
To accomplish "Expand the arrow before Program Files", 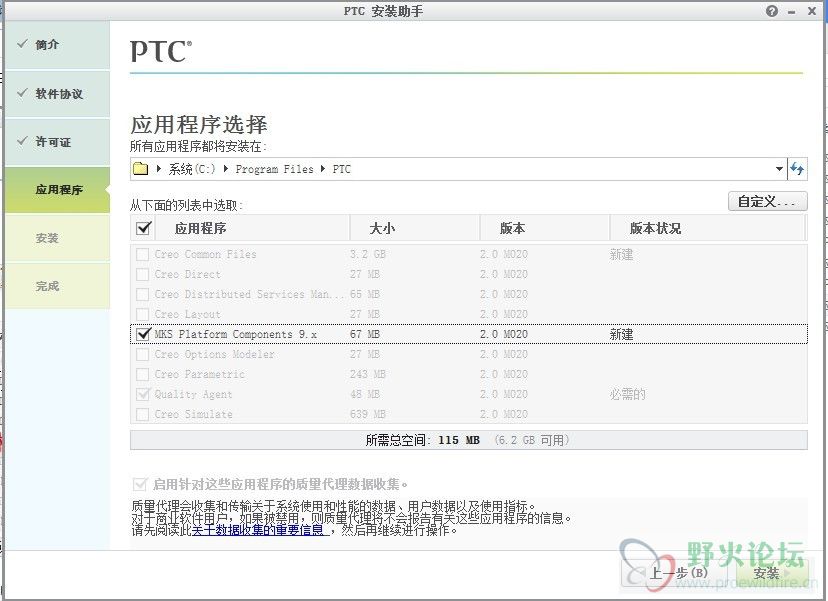I will pyautogui.click(x=226, y=169).
